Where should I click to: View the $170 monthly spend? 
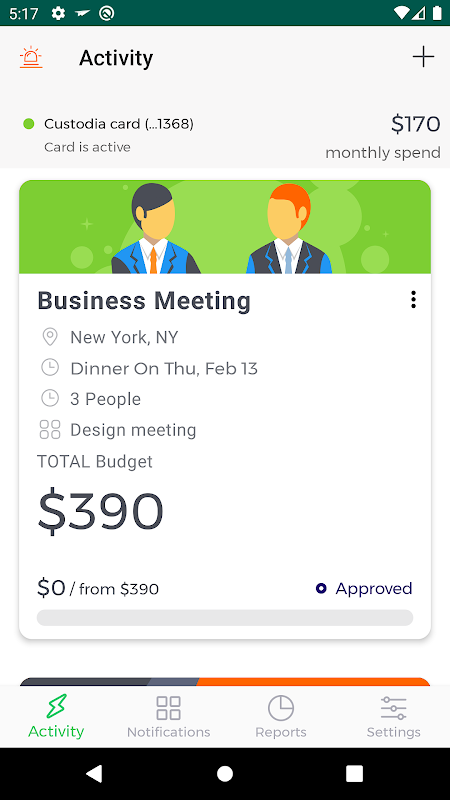coord(383,137)
